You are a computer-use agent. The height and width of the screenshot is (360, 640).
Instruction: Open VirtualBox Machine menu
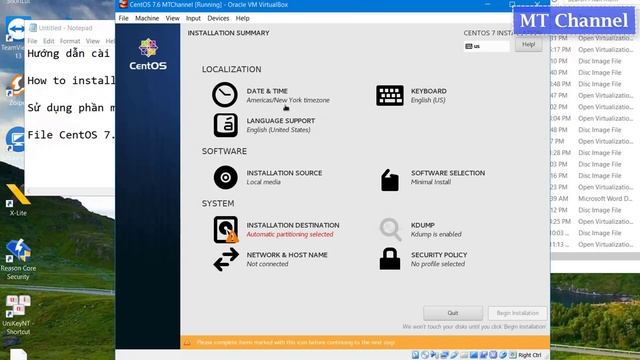click(147, 18)
